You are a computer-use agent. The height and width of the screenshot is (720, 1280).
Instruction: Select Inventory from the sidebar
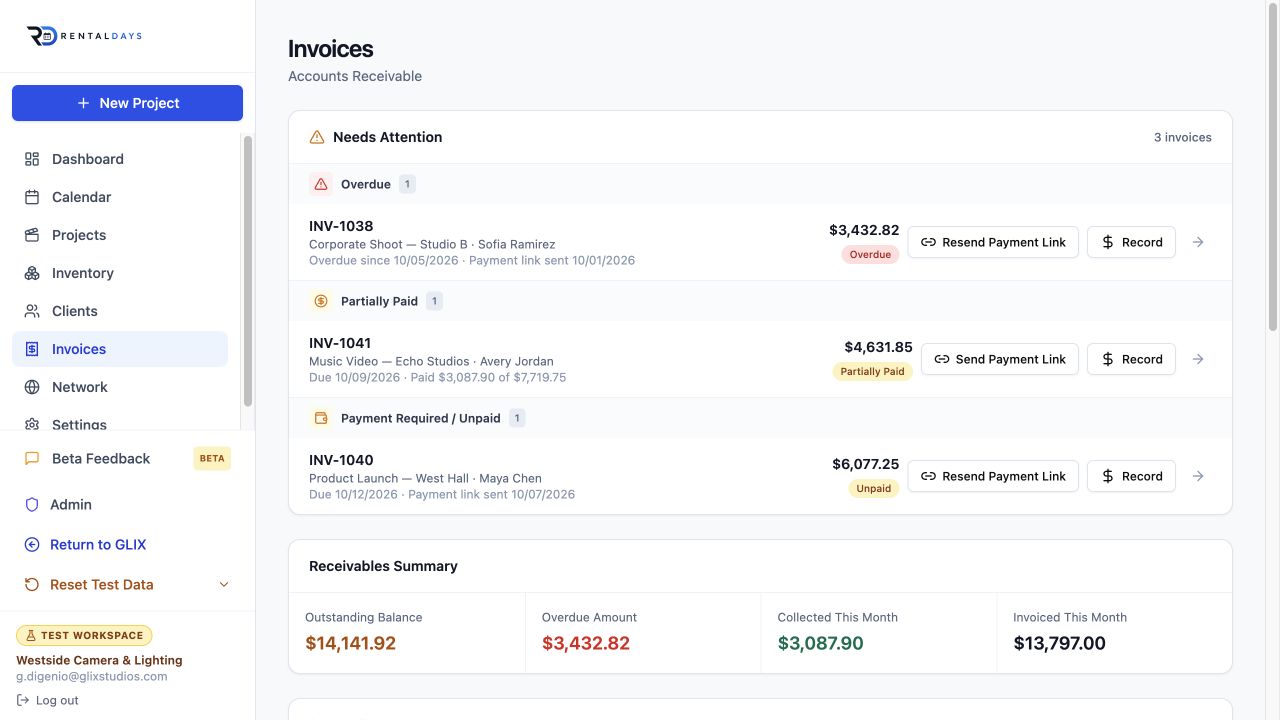coord(120,273)
